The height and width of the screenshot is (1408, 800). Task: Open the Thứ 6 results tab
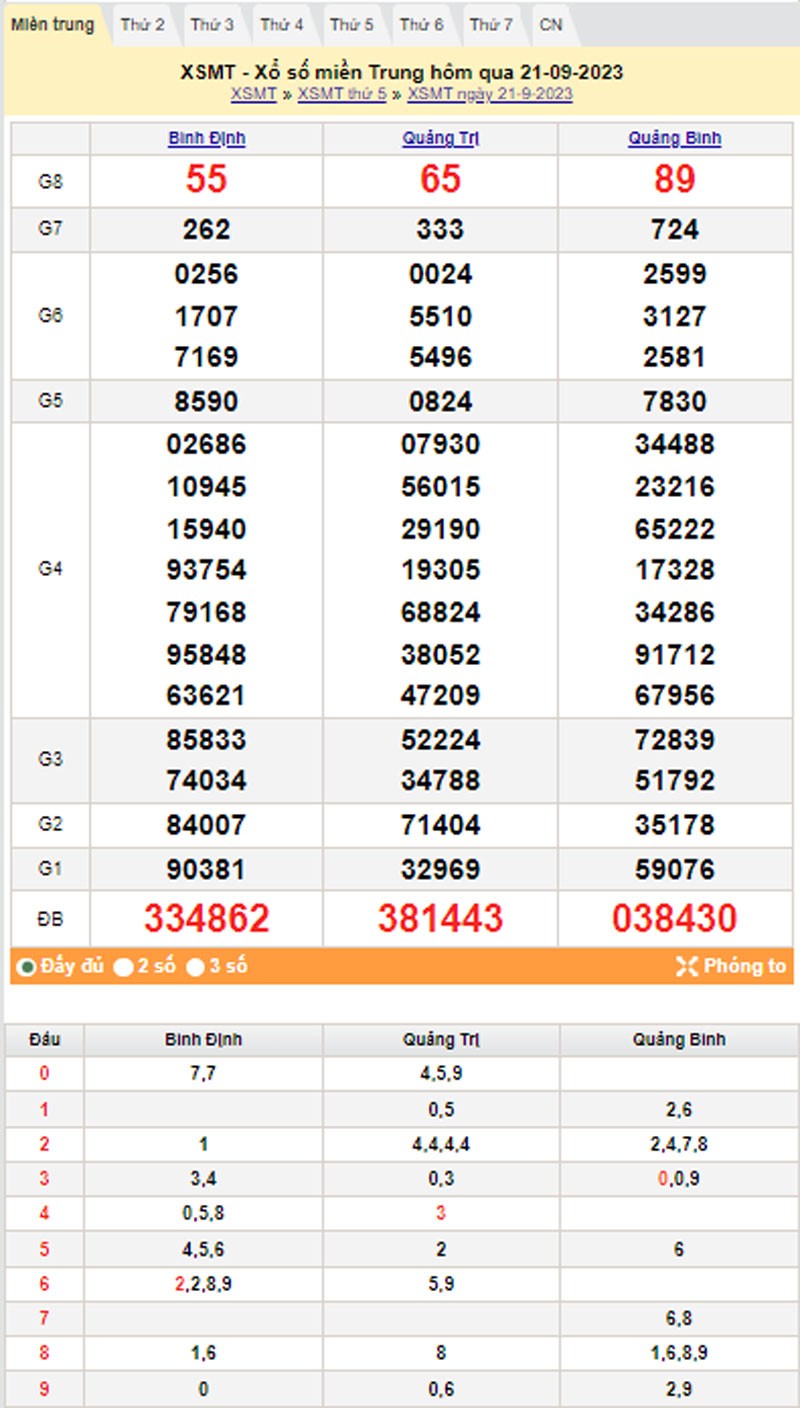coord(421,25)
